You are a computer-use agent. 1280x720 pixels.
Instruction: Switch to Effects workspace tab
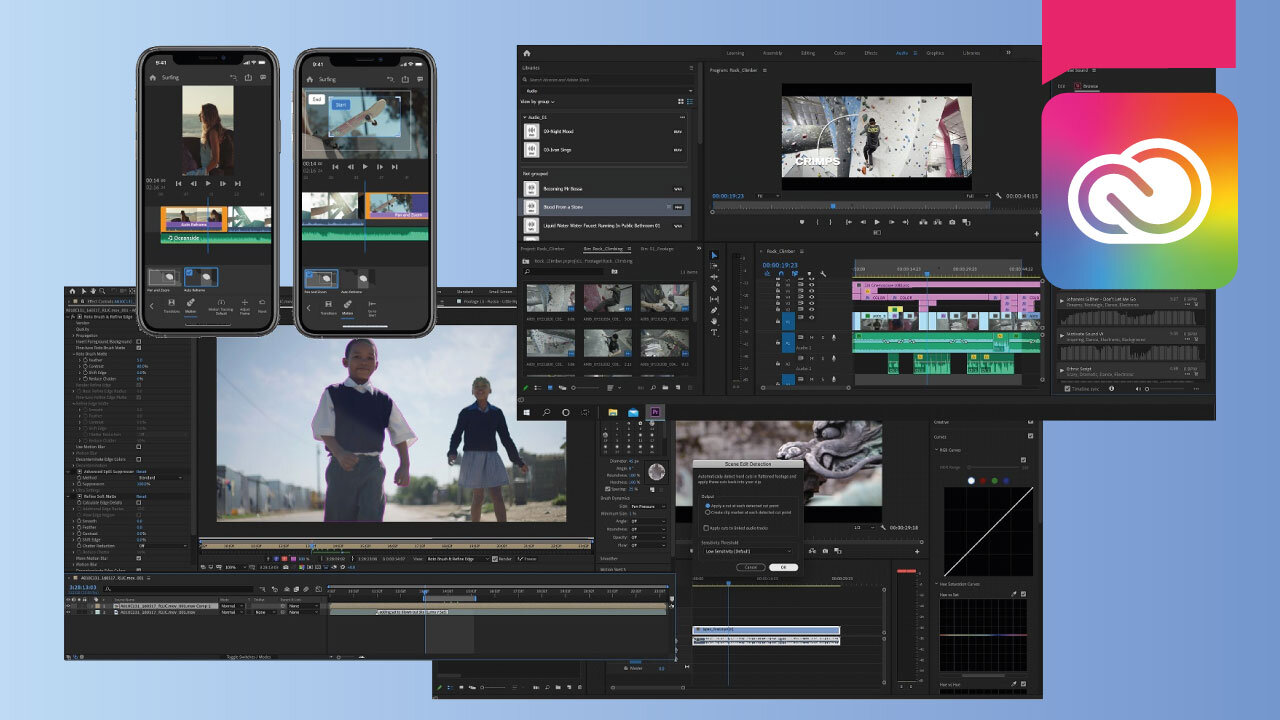pos(870,53)
